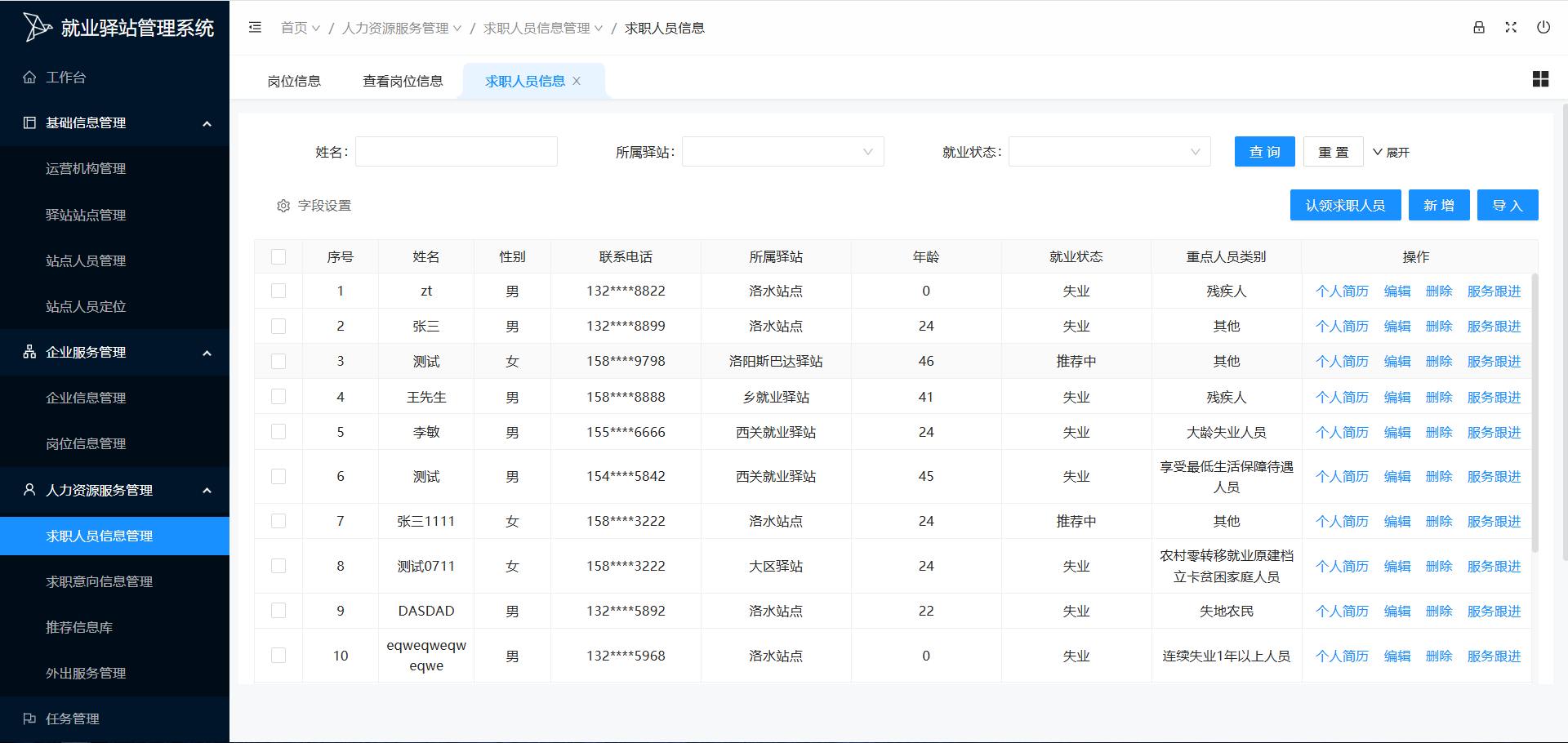Click the 重置 reset button
This screenshot has width=1568, height=743.
pyautogui.click(x=1333, y=152)
